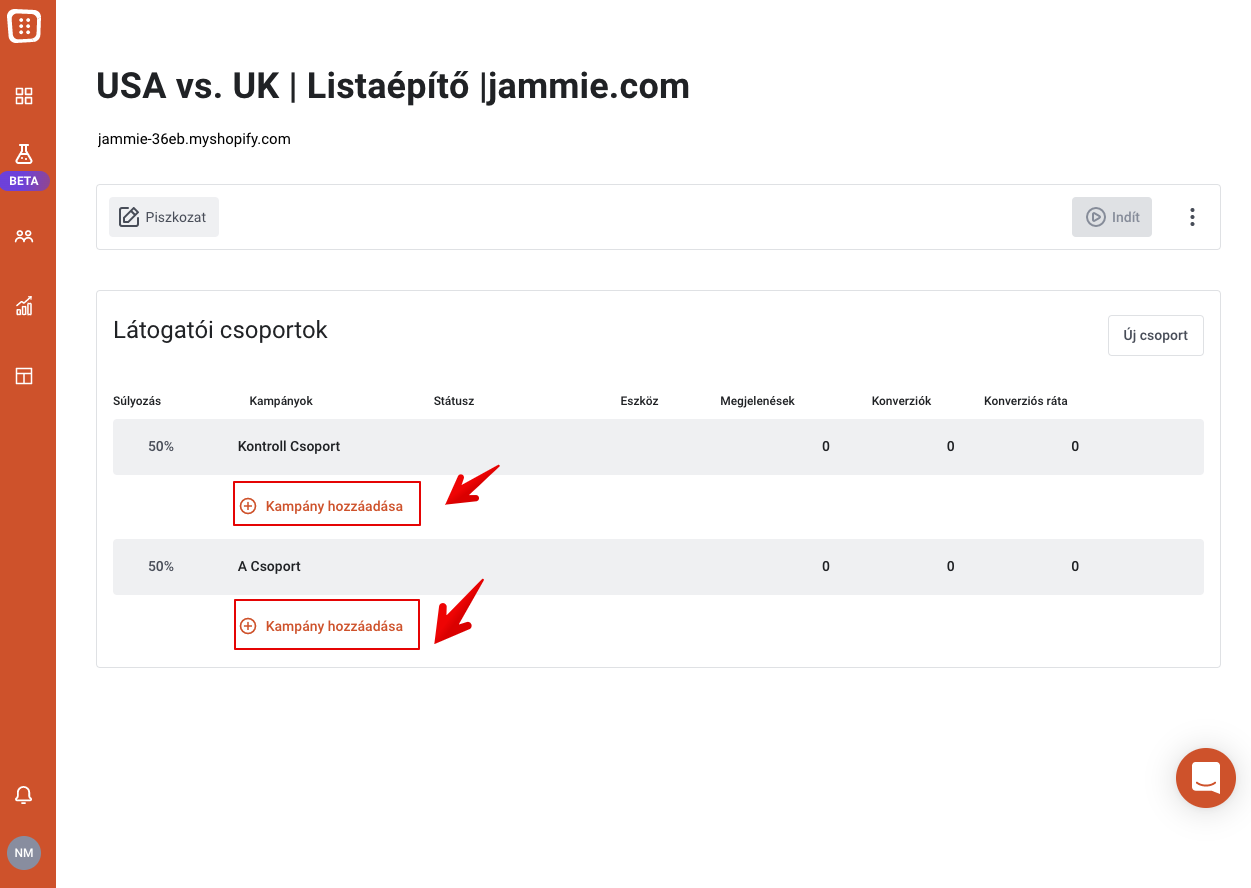This screenshot has height=888, width=1251.
Task: Click the 50% weighting of A Csoport
Action: pyautogui.click(x=161, y=567)
